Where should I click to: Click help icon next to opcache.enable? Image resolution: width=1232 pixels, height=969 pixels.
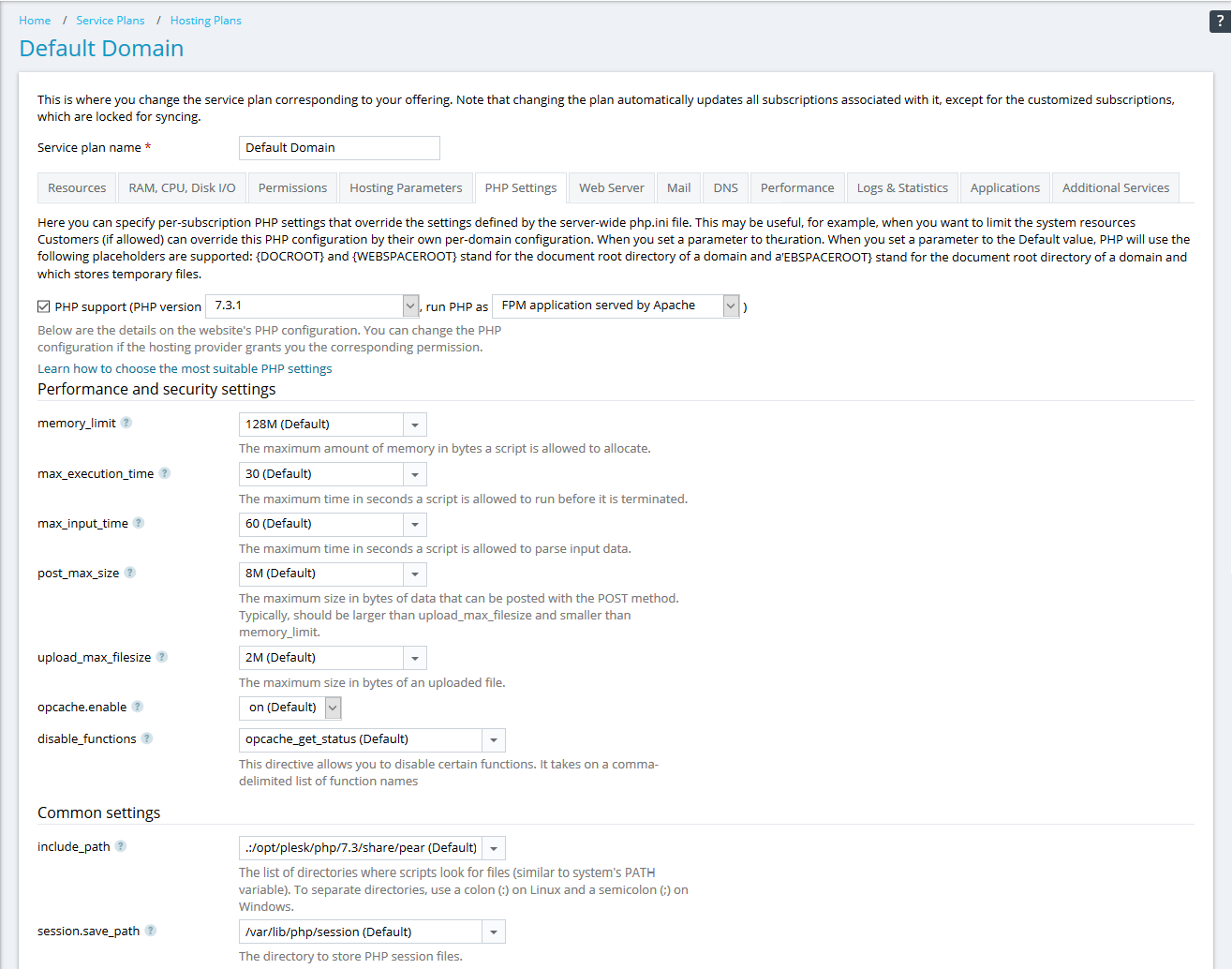[138, 707]
